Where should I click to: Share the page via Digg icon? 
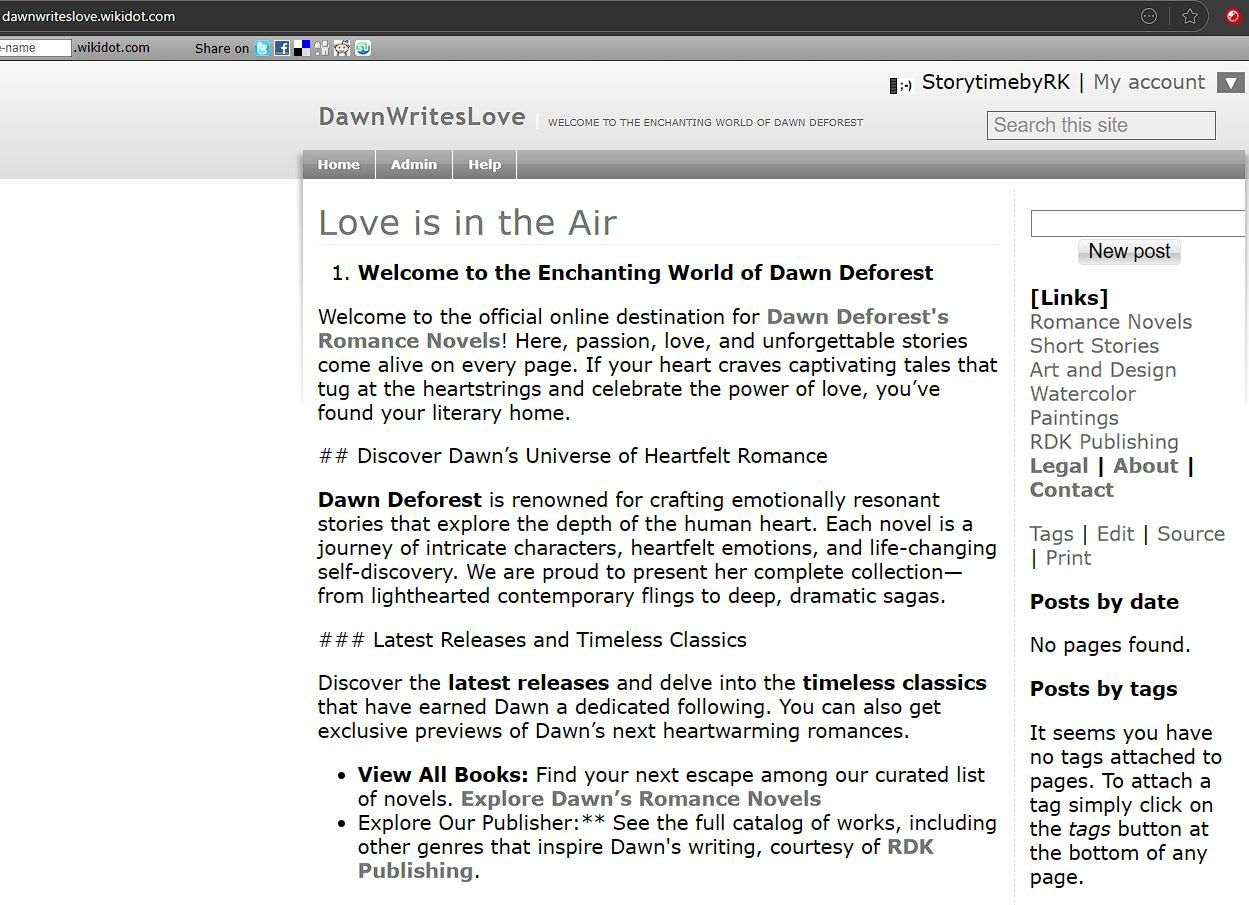coord(322,48)
